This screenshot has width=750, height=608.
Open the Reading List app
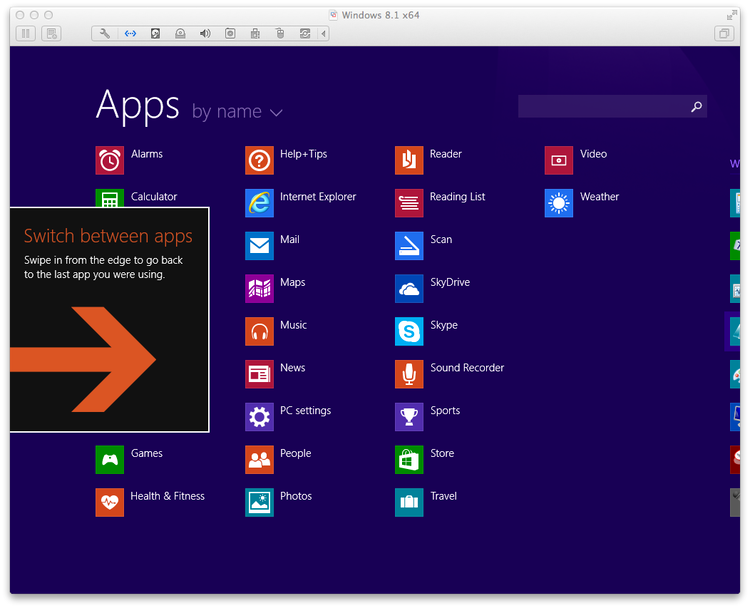[x=409, y=203]
